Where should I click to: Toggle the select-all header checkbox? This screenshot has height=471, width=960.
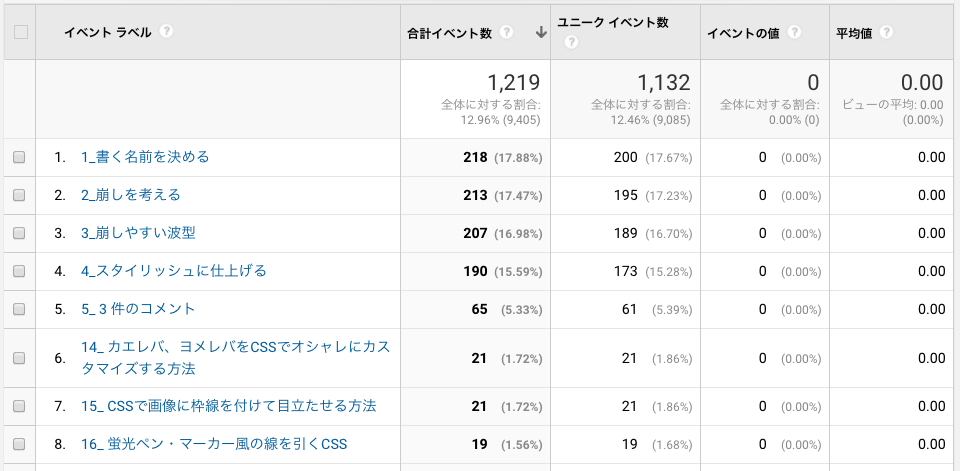(x=20, y=32)
